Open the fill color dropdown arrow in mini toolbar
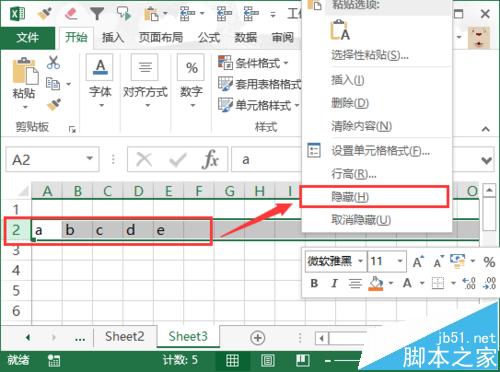The image size is (500, 372). (391, 284)
